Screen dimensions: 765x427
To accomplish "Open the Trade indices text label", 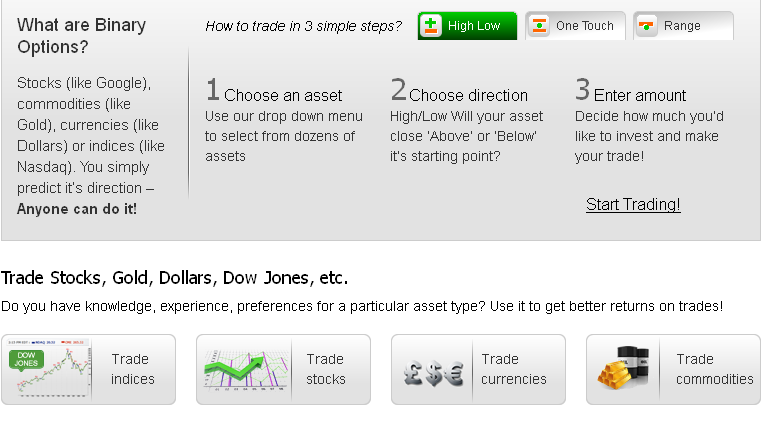I will click(132, 369).
